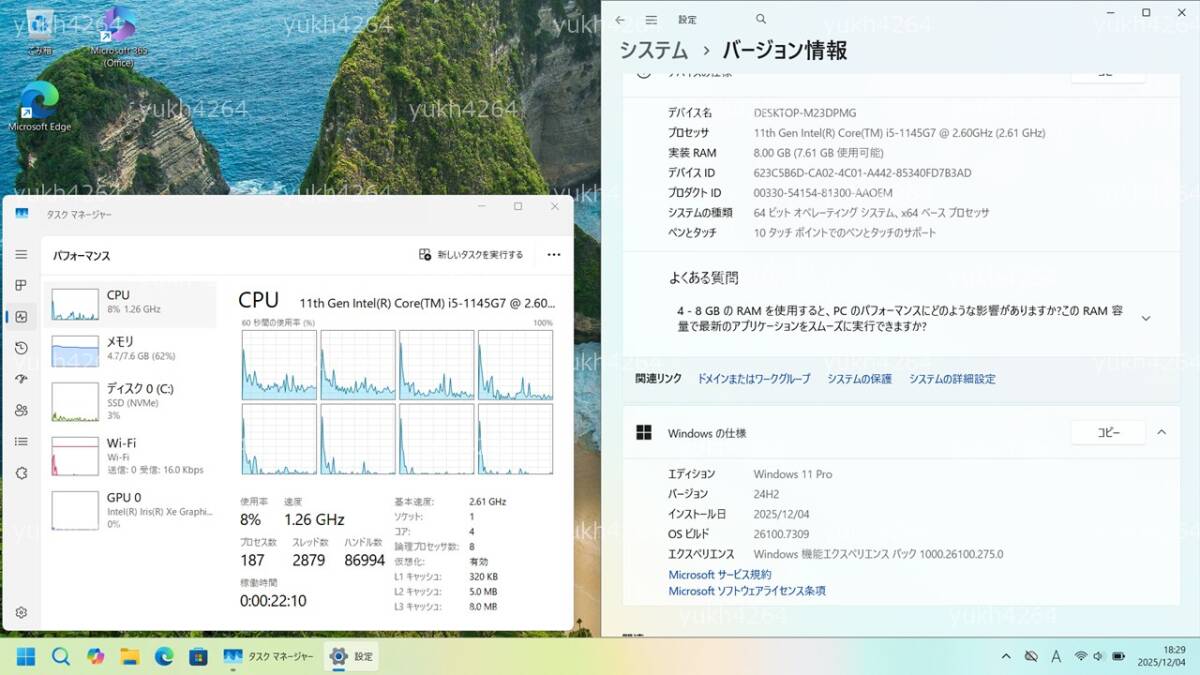The height and width of the screenshot is (675, 1200).
Task: Open Microsoft Edge from taskbar
Action: (x=164, y=656)
